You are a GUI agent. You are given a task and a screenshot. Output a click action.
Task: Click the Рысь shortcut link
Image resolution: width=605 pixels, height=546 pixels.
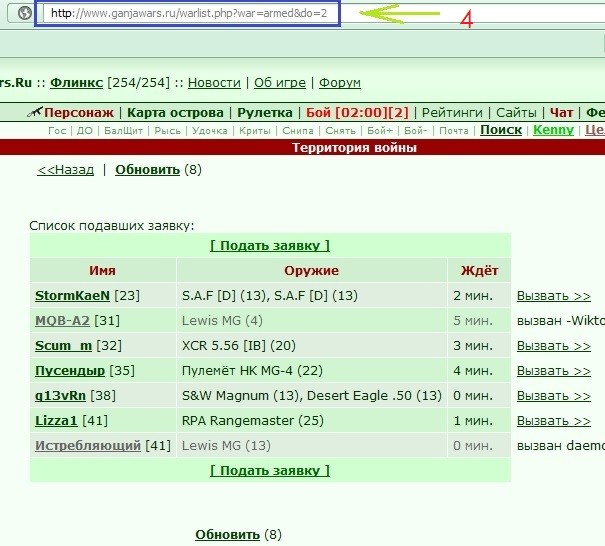[167, 131]
